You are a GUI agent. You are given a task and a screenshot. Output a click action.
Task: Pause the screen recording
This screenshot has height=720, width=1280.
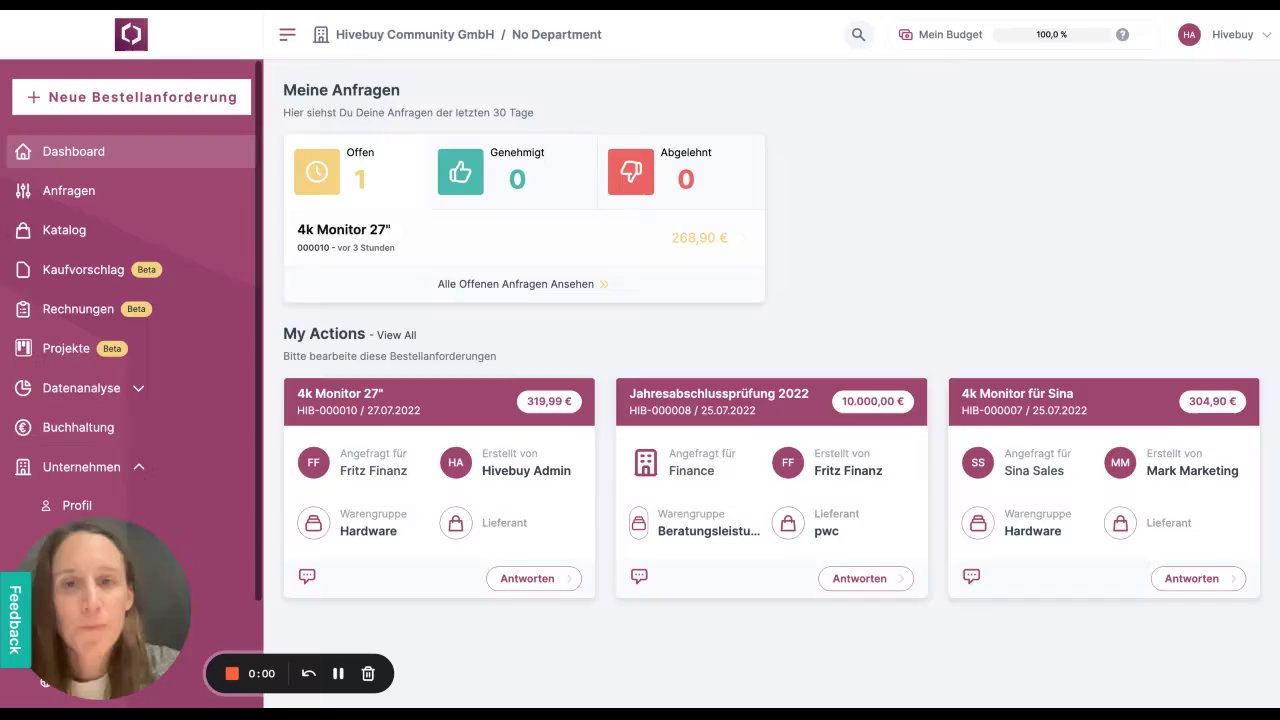[x=338, y=673]
